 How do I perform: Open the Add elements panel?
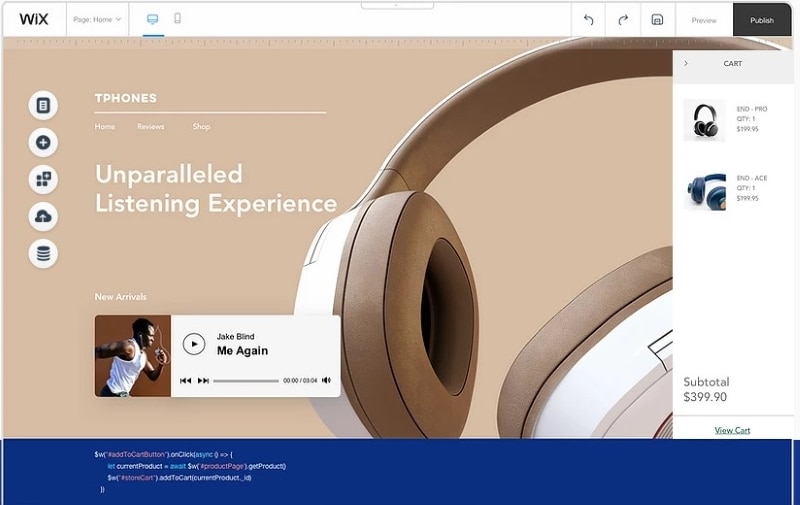pyautogui.click(x=43, y=142)
